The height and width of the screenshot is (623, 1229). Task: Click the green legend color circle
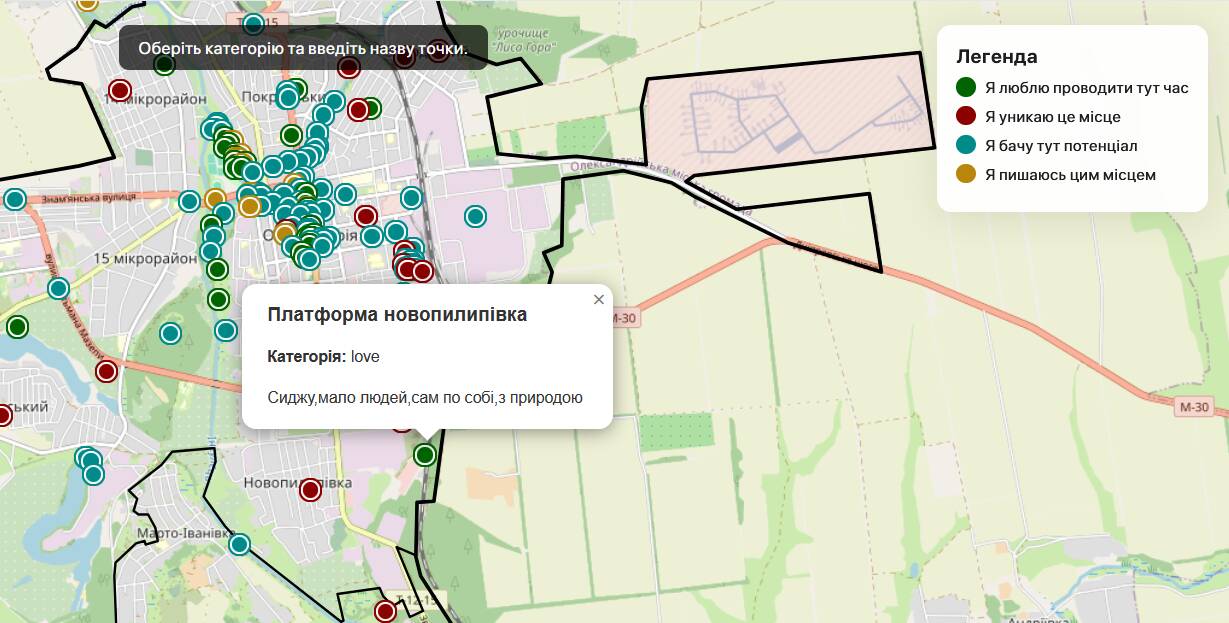(x=966, y=87)
